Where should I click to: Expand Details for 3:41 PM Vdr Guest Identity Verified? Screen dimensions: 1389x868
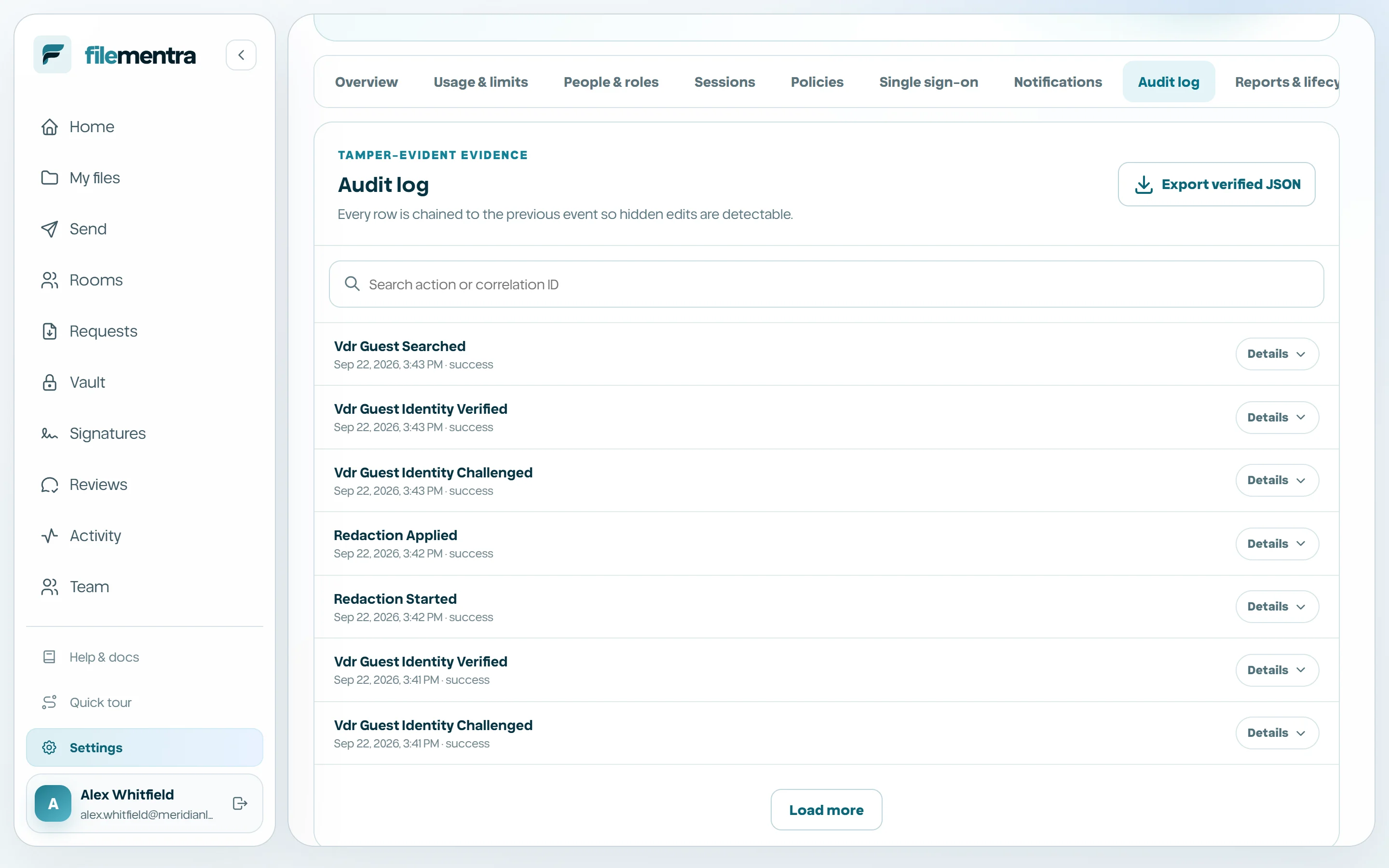(x=1277, y=670)
